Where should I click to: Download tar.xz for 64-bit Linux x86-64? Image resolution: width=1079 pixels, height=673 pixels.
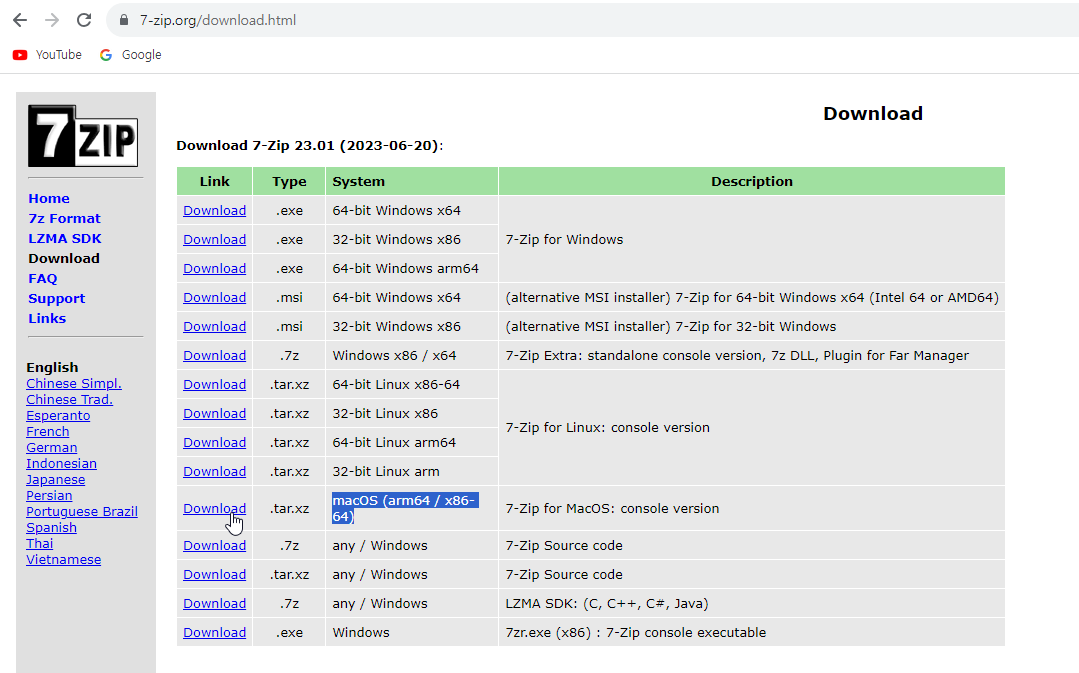click(x=214, y=384)
